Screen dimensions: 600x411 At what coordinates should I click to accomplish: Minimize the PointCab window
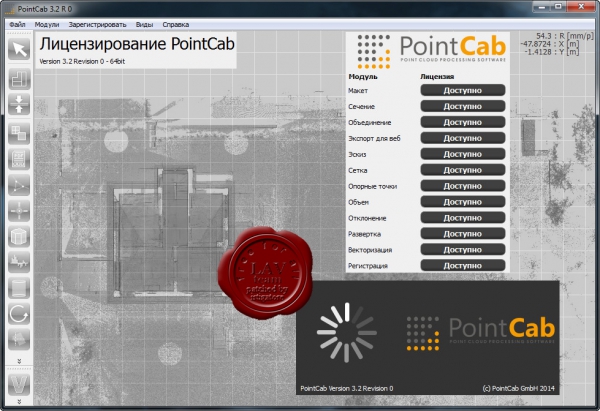pyautogui.click(x=542, y=7)
